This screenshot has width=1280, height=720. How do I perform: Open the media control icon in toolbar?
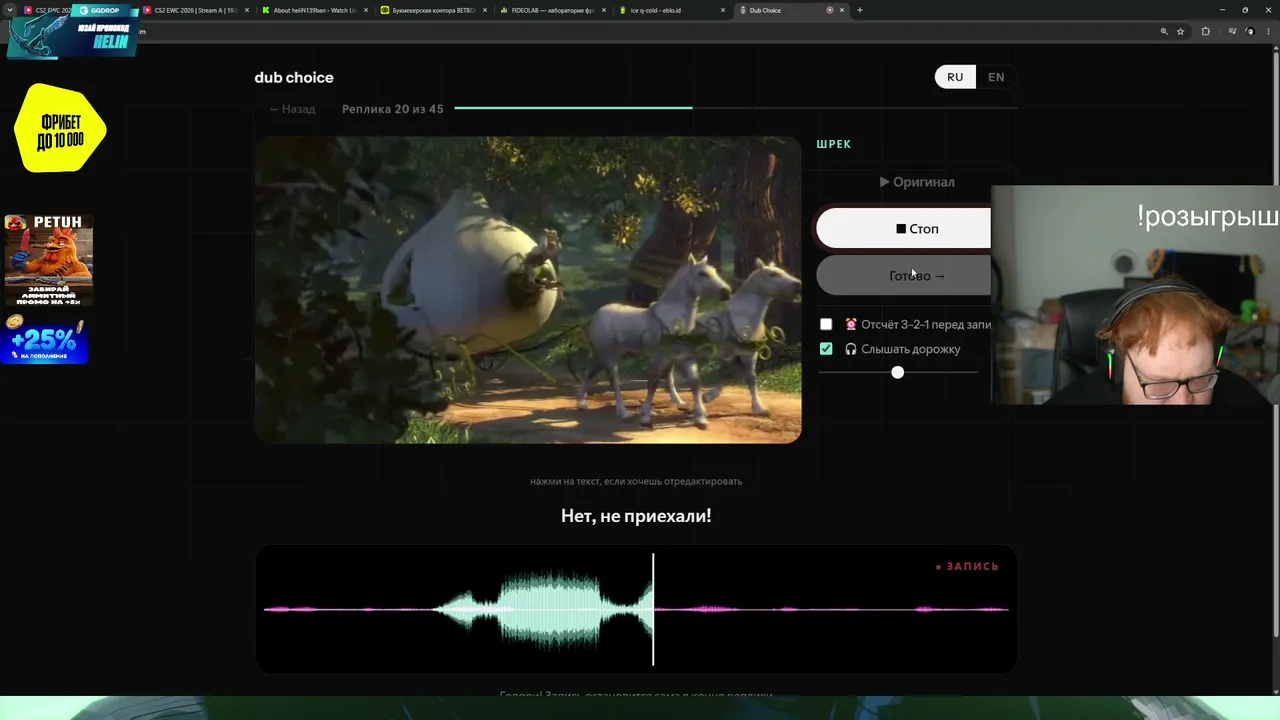pos(1231,31)
